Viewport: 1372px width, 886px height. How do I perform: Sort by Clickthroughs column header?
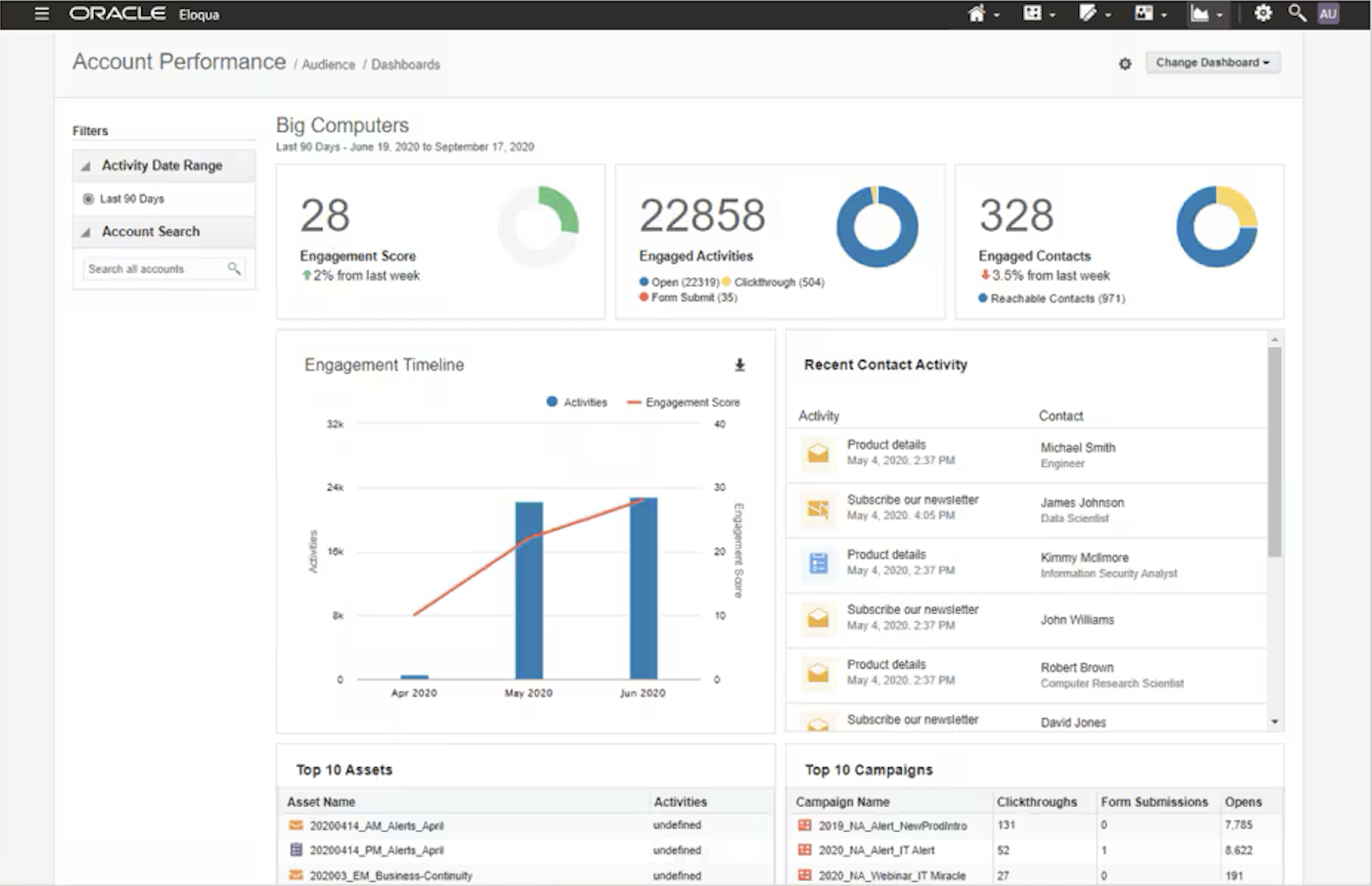pos(1037,802)
